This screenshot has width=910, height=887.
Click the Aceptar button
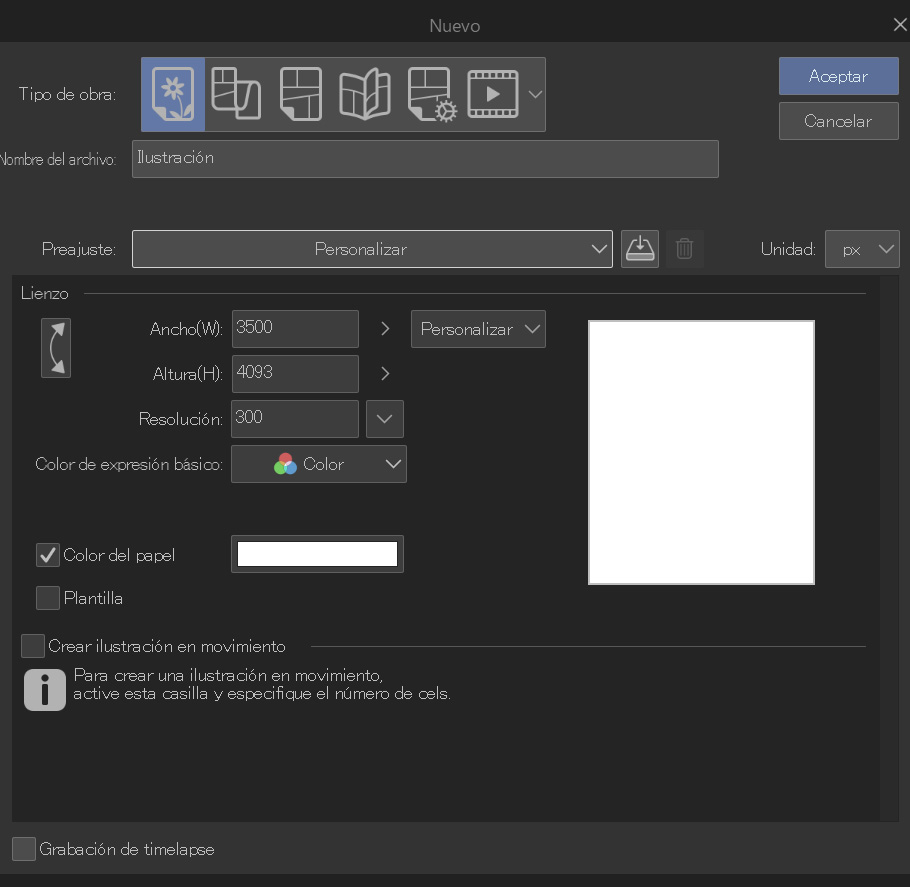pos(838,76)
